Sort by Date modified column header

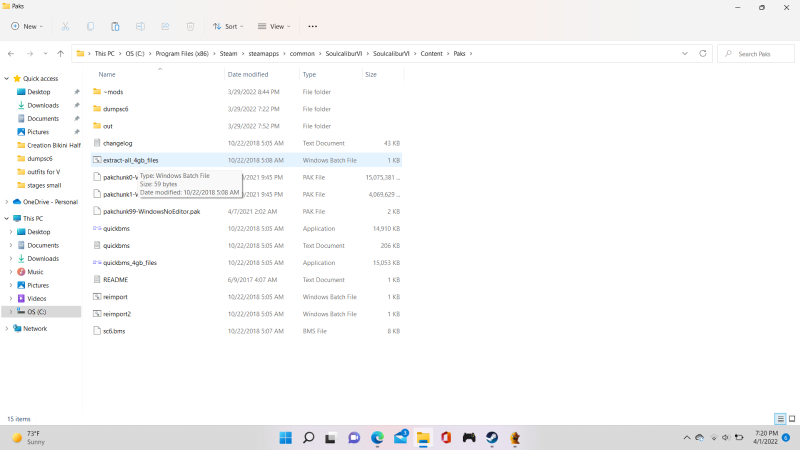click(248, 74)
